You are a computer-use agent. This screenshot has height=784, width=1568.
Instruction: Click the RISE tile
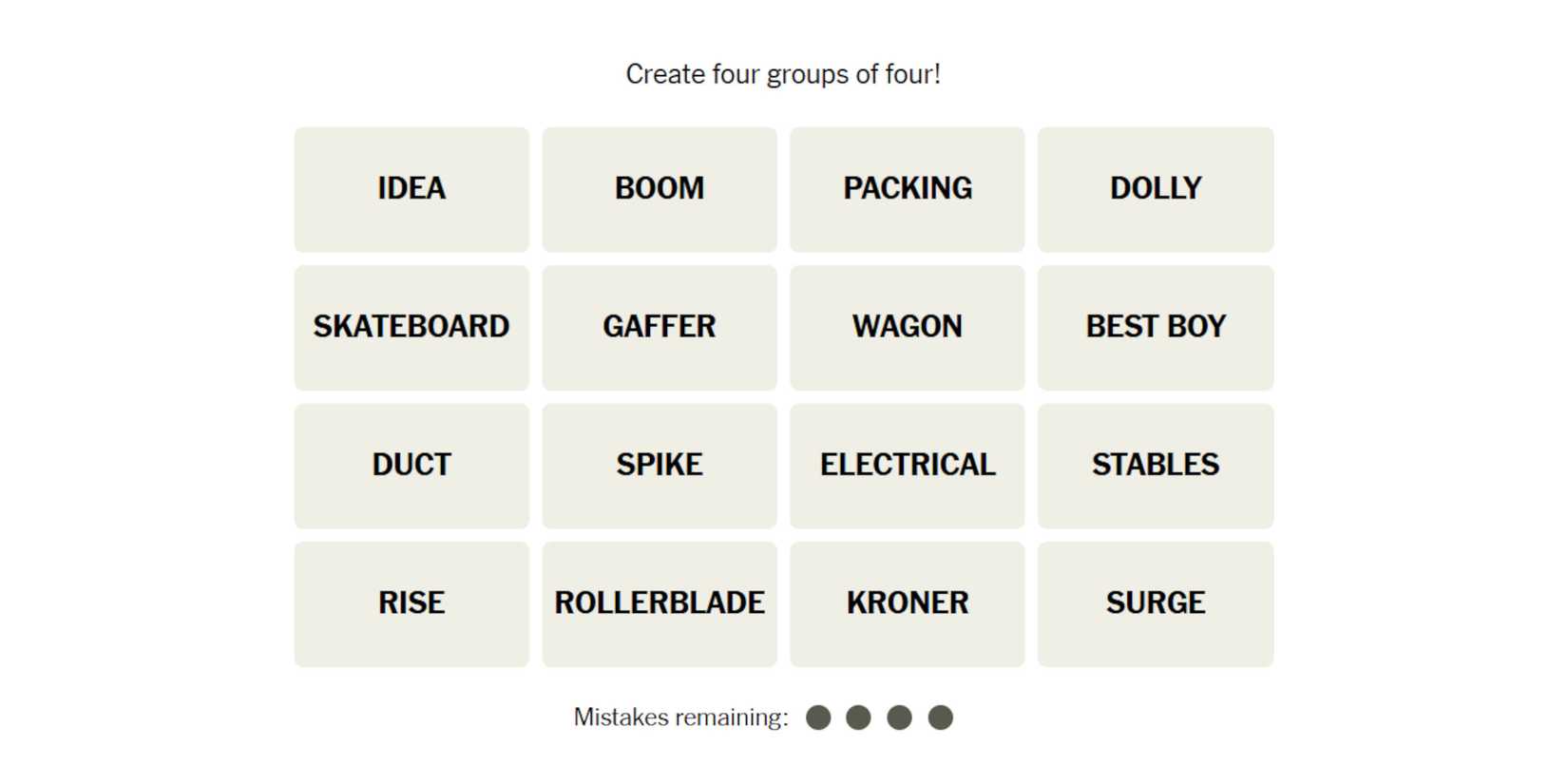[411, 603]
